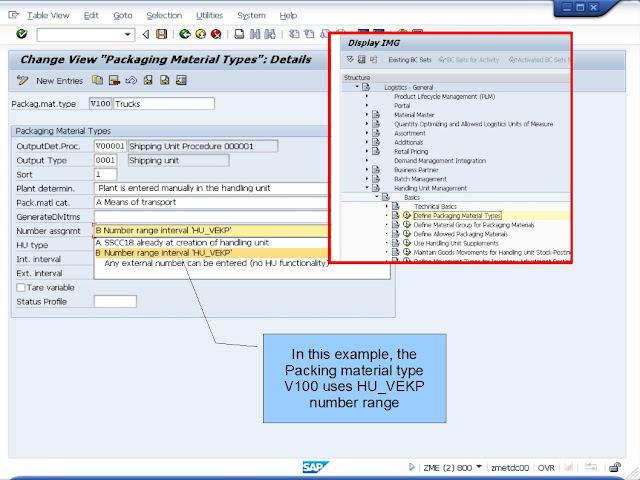The image size is (640, 480).
Task: Select Any external number can be entered option
Action: tap(216, 263)
